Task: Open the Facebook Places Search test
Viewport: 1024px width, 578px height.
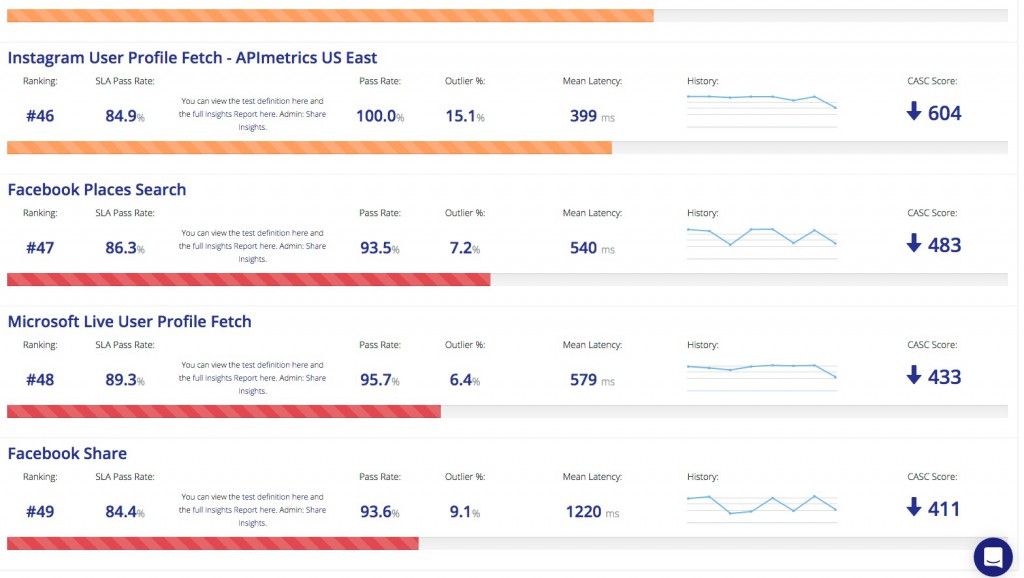Action: (x=97, y=189)
